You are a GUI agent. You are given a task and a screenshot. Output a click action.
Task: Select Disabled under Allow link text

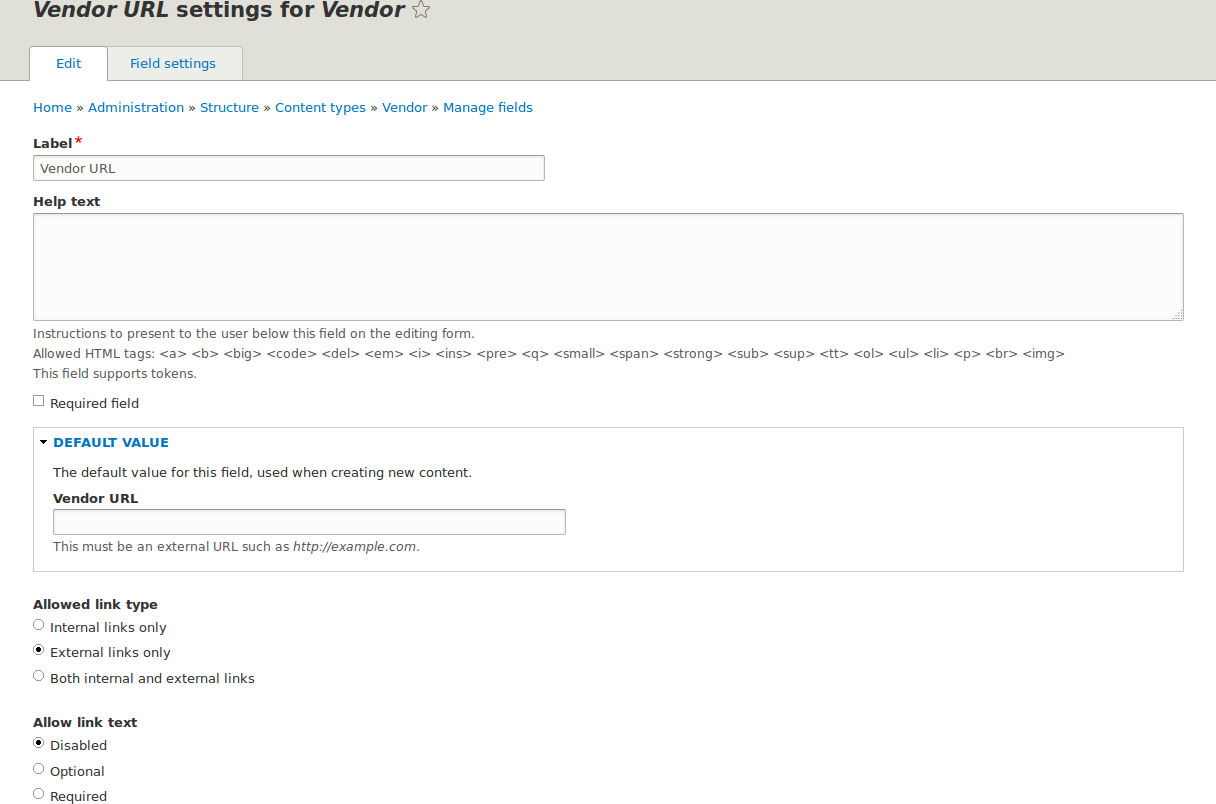point(38,742)
